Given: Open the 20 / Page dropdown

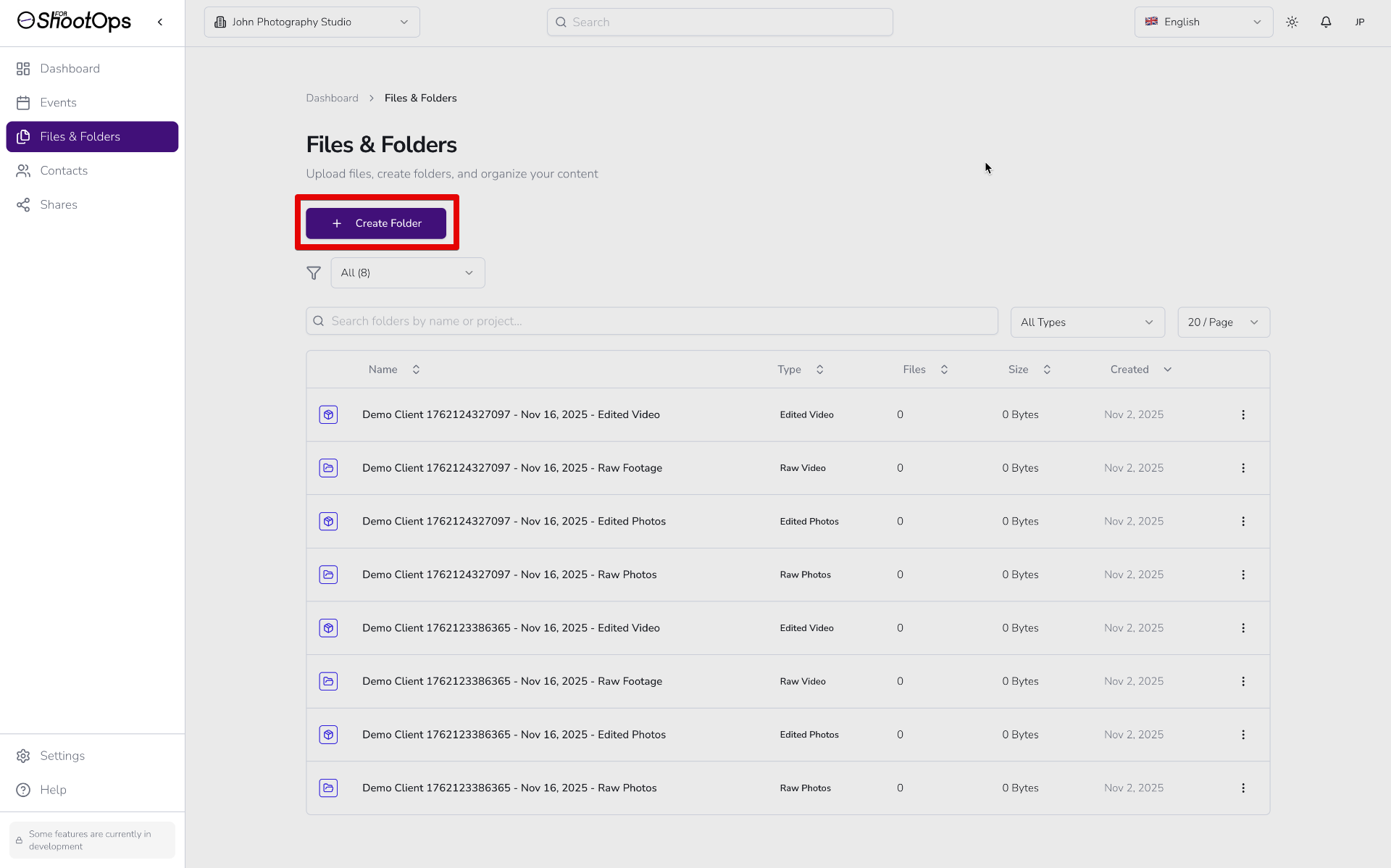Looking at the screenshot, I should click(x=1223, y=322).
